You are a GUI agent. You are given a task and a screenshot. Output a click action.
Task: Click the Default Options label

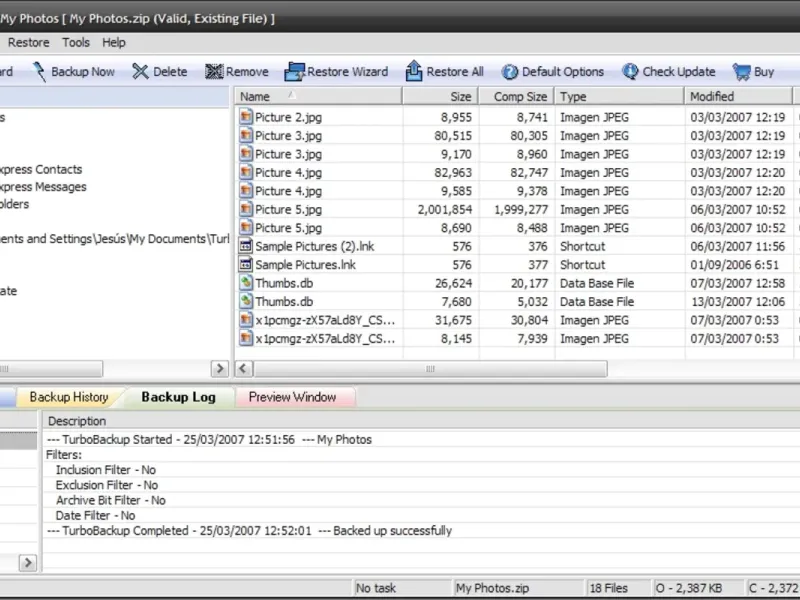(563, 72)
